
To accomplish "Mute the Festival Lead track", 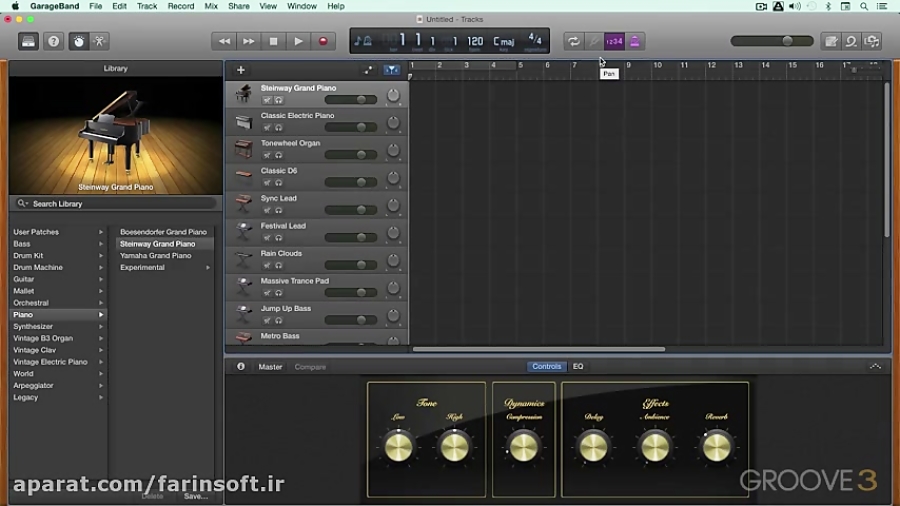I will pos(267,238).
